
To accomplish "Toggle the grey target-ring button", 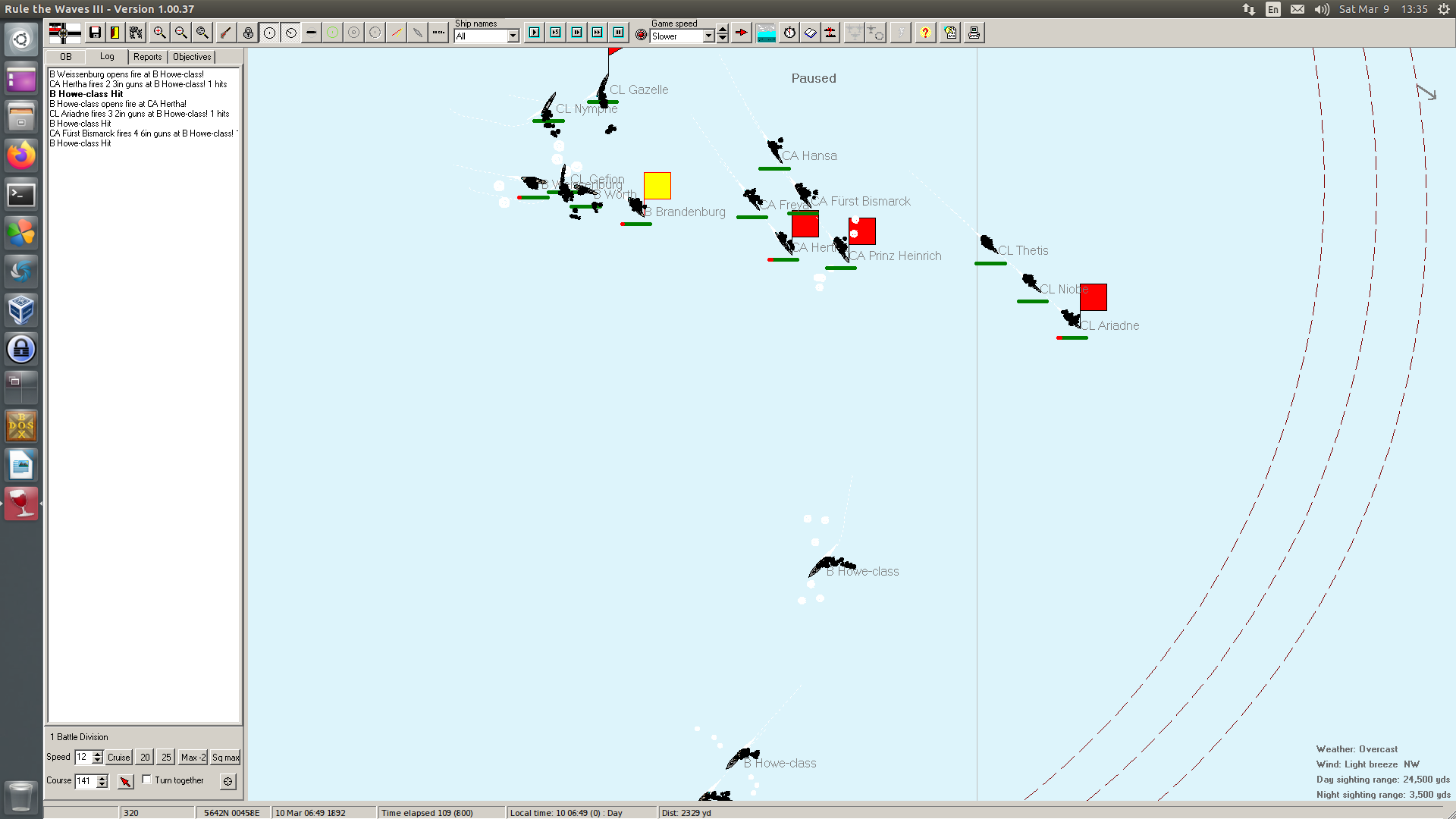I will coord(353,33).
